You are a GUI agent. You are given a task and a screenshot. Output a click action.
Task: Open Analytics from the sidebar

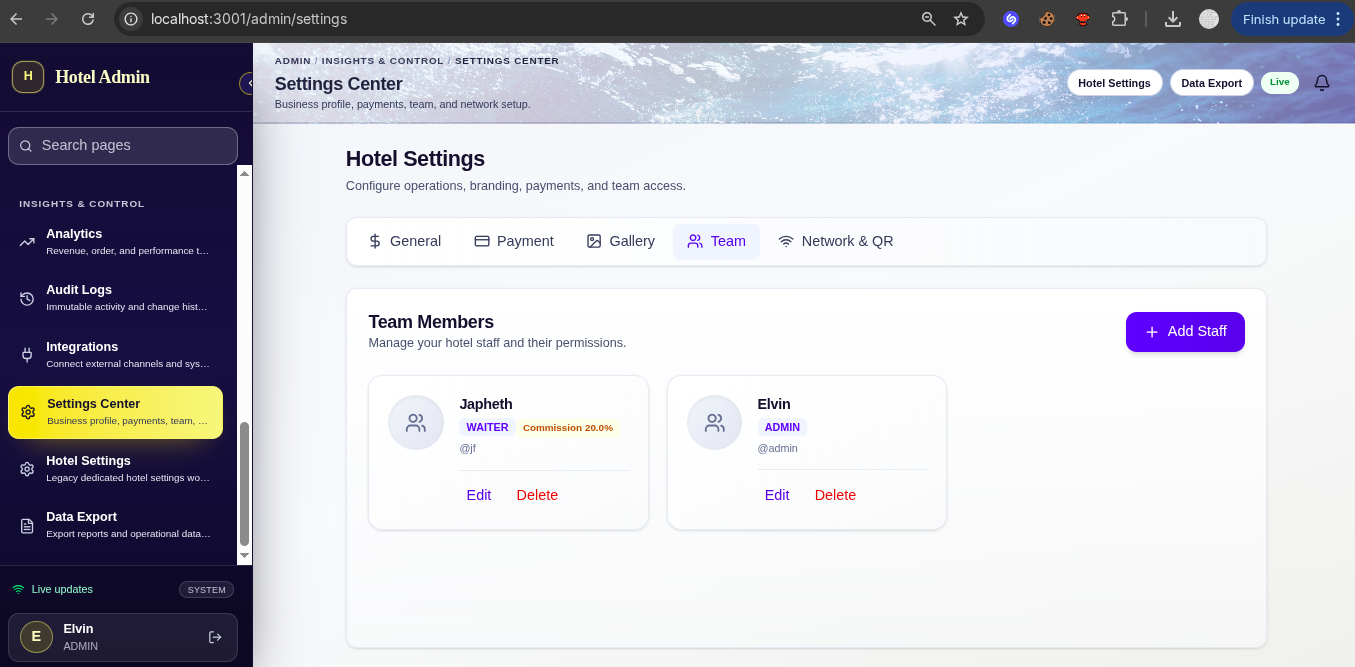pyautogui.click(x=115, y=241)
